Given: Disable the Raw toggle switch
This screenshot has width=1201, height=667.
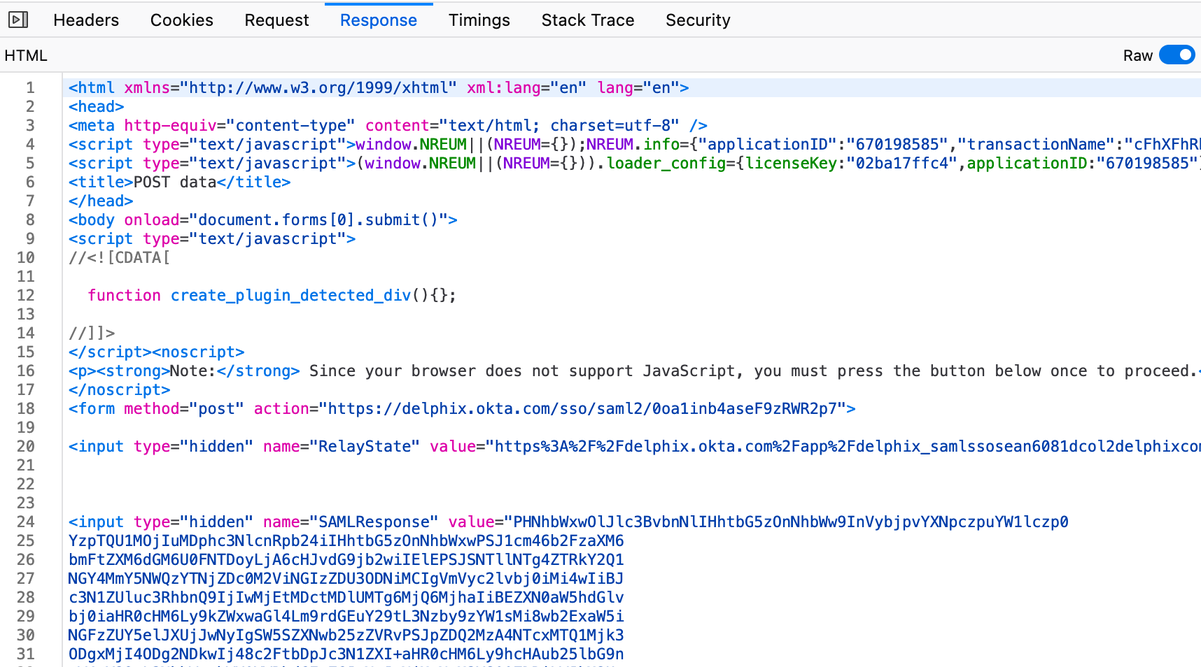Looking at the screenshot, I should 1176,55.
